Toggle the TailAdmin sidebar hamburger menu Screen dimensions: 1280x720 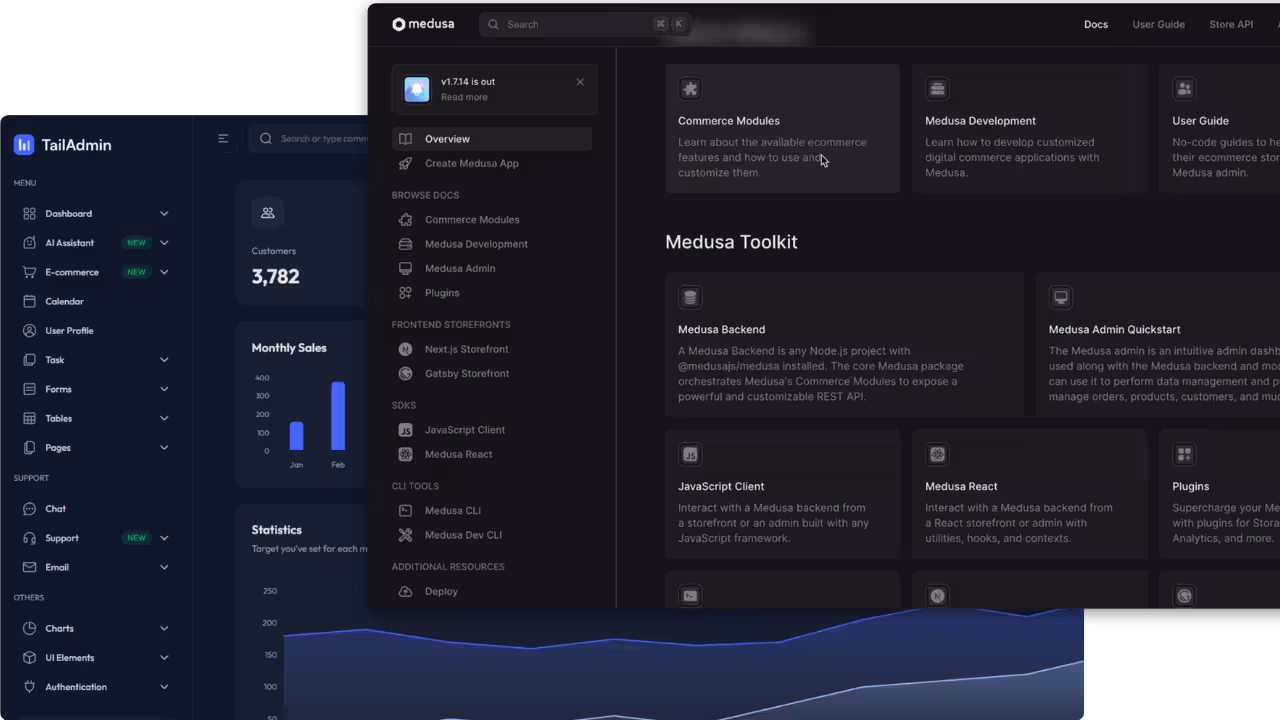click(x=223, y=139)
